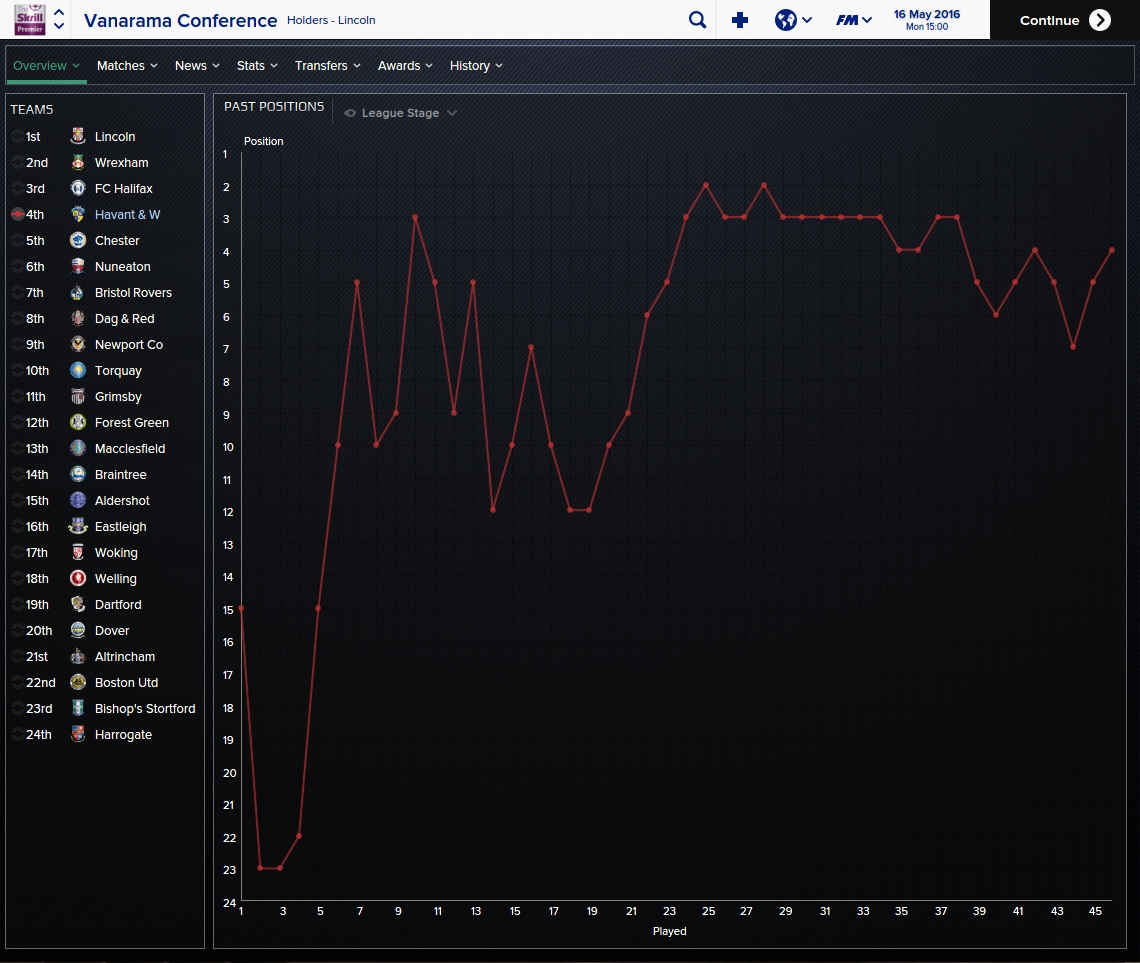Screen dimensions: 1140x963
Task: Toggle graph line for 6th Nuneaton
Action: pyautogui.click(x=17, y=266)
